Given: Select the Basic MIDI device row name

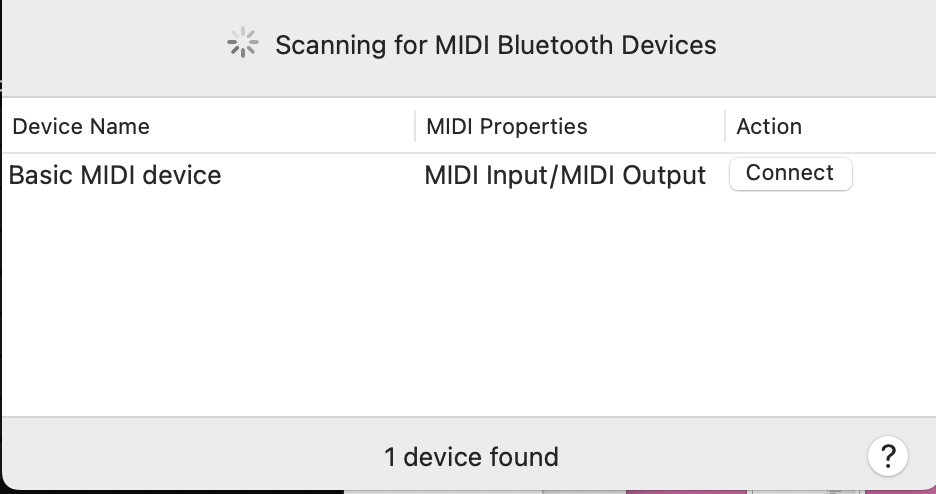Looking at the screenshot, I should 115,176.
